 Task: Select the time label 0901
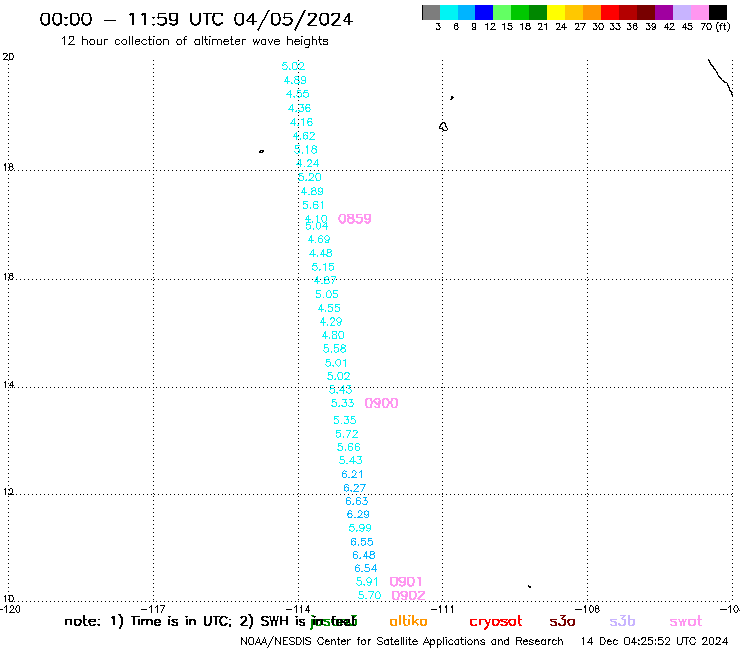tap(406, 582)
